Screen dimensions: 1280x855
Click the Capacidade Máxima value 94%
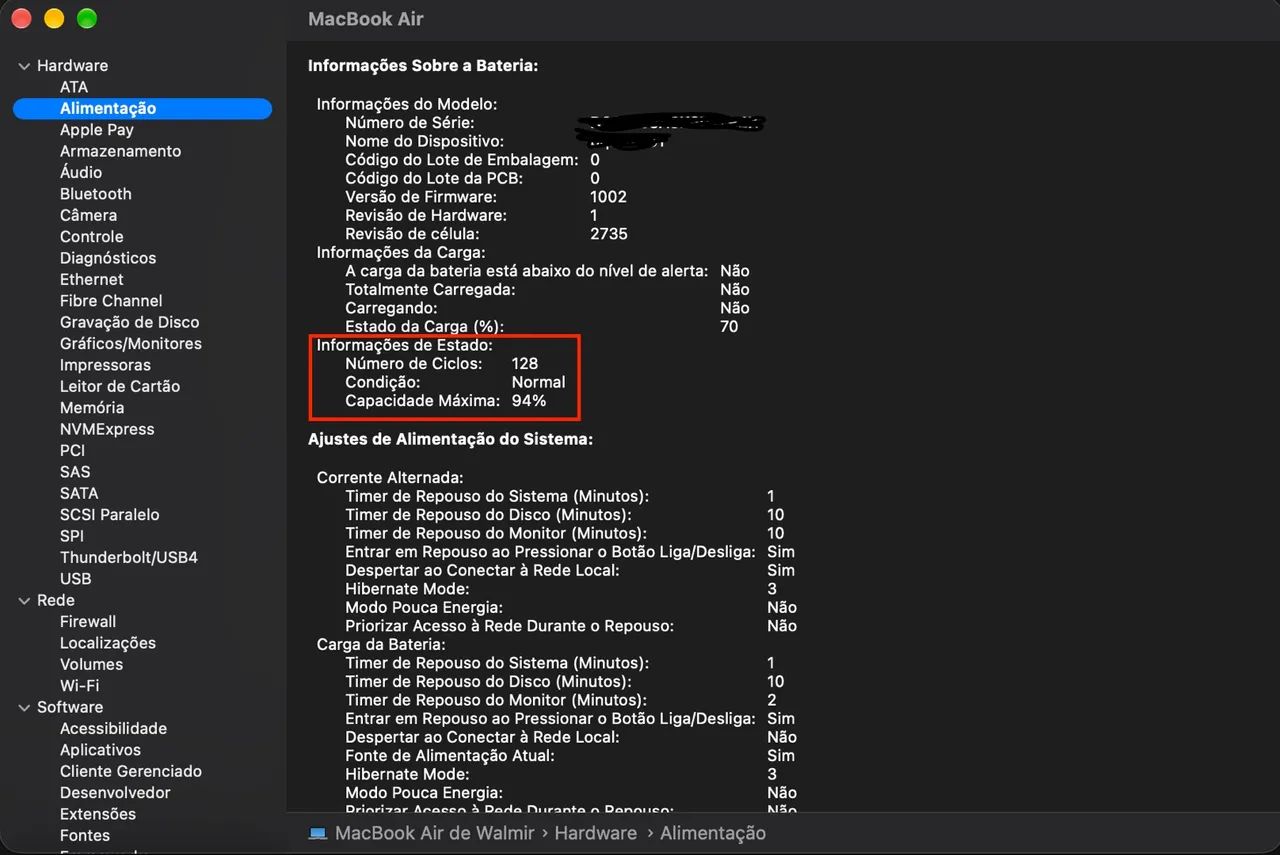pos(529,401)
